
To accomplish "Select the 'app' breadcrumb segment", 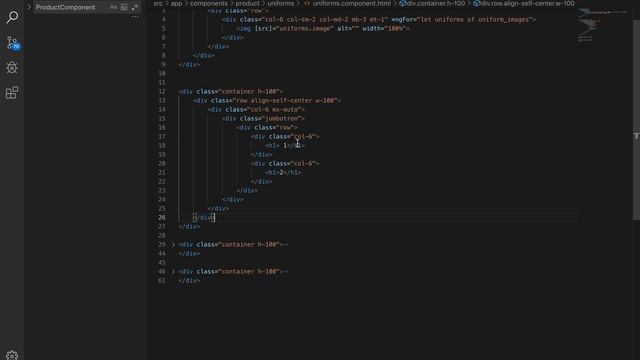I will [176, 3].
